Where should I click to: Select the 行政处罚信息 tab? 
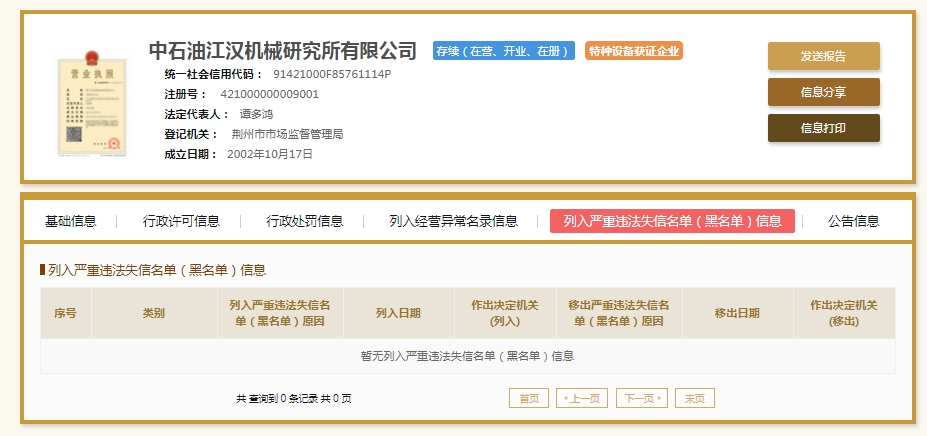[304, 221]
